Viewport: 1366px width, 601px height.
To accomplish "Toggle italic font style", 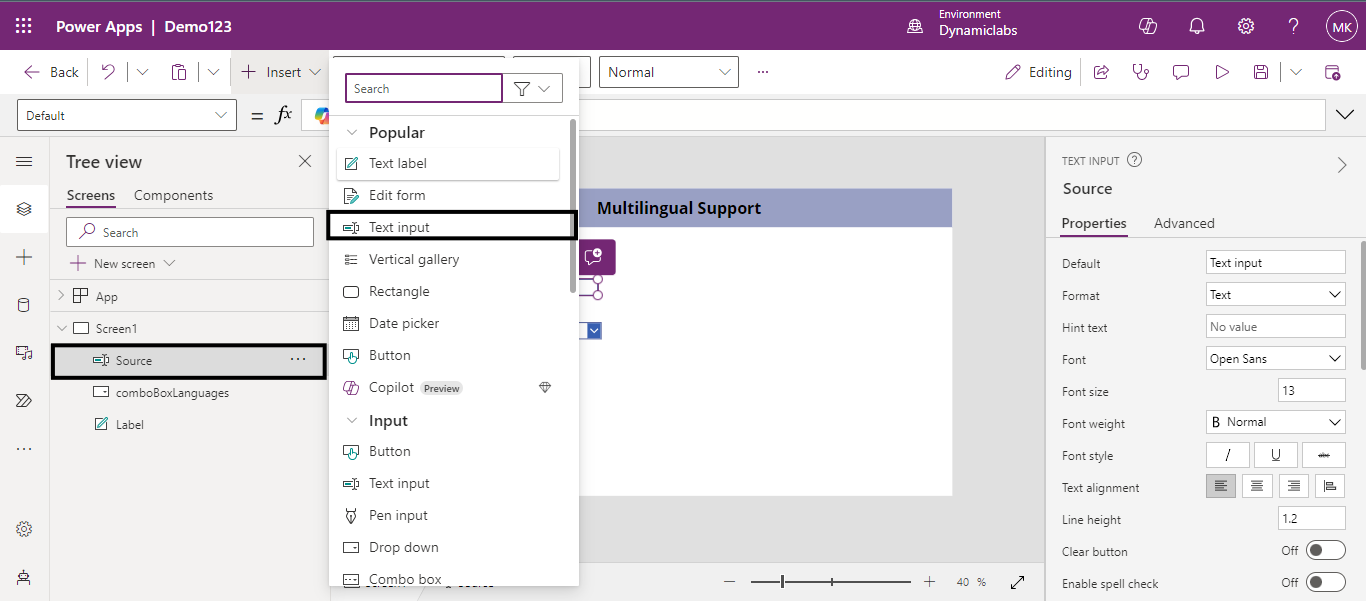I will (x=1228, y=455).
